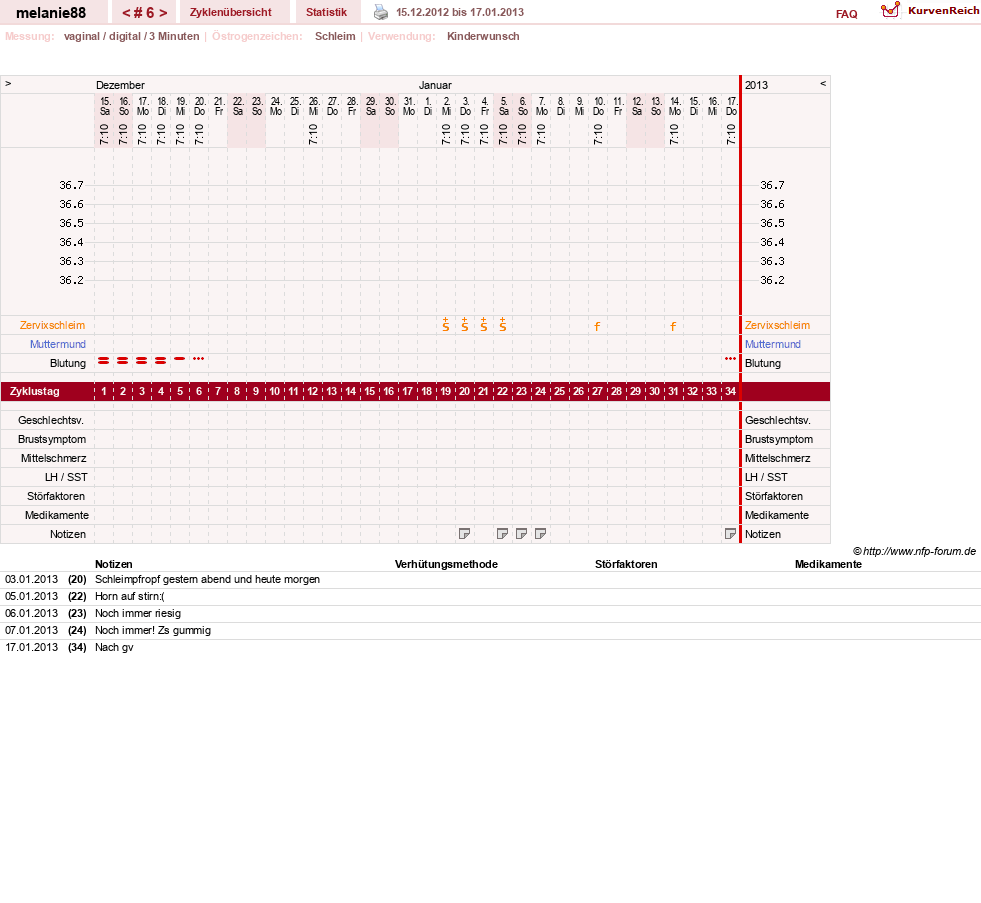The image size is (981, 903).
Task: Click bleeding mark on cycle day 2
Action: (123, 360)
